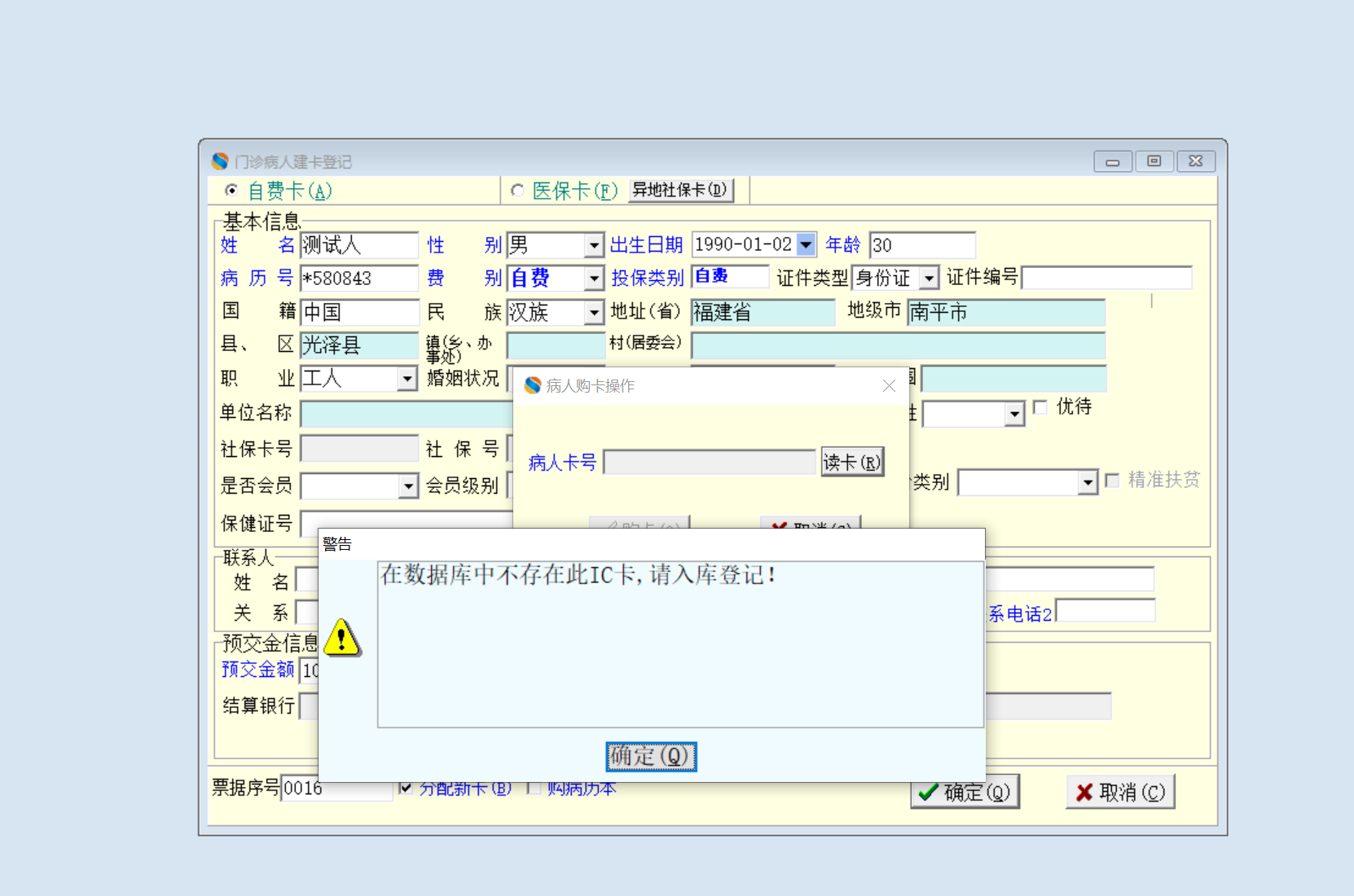
Task: Click the 预交金额 label
Action: point(257,670)
